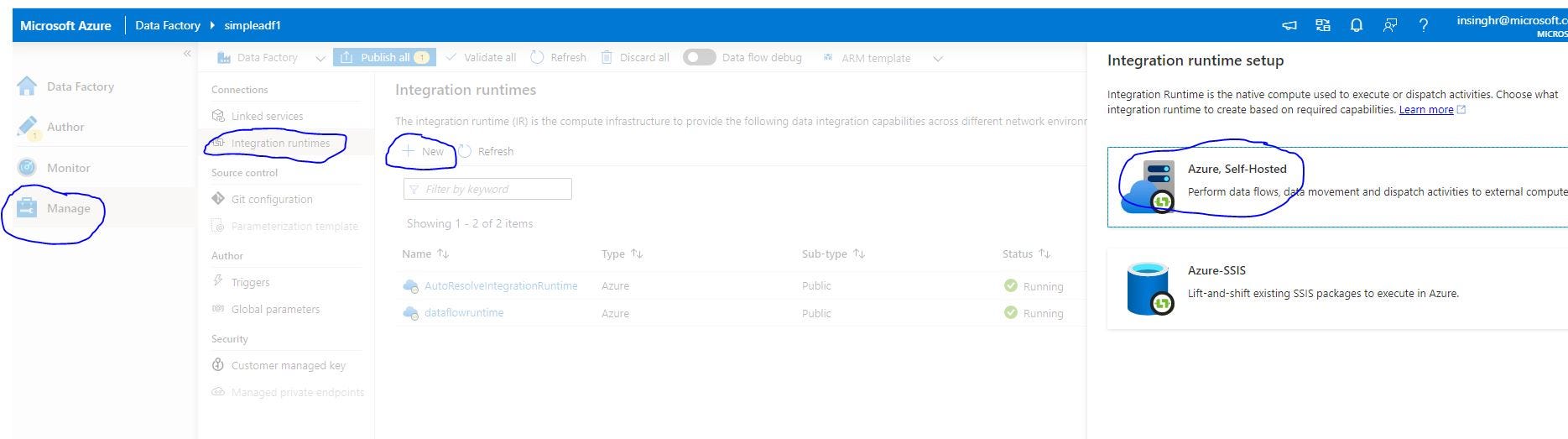Screen dimensions: 1568x439
Task: Open the Learn more link
Action: [x=1426, y=109]
